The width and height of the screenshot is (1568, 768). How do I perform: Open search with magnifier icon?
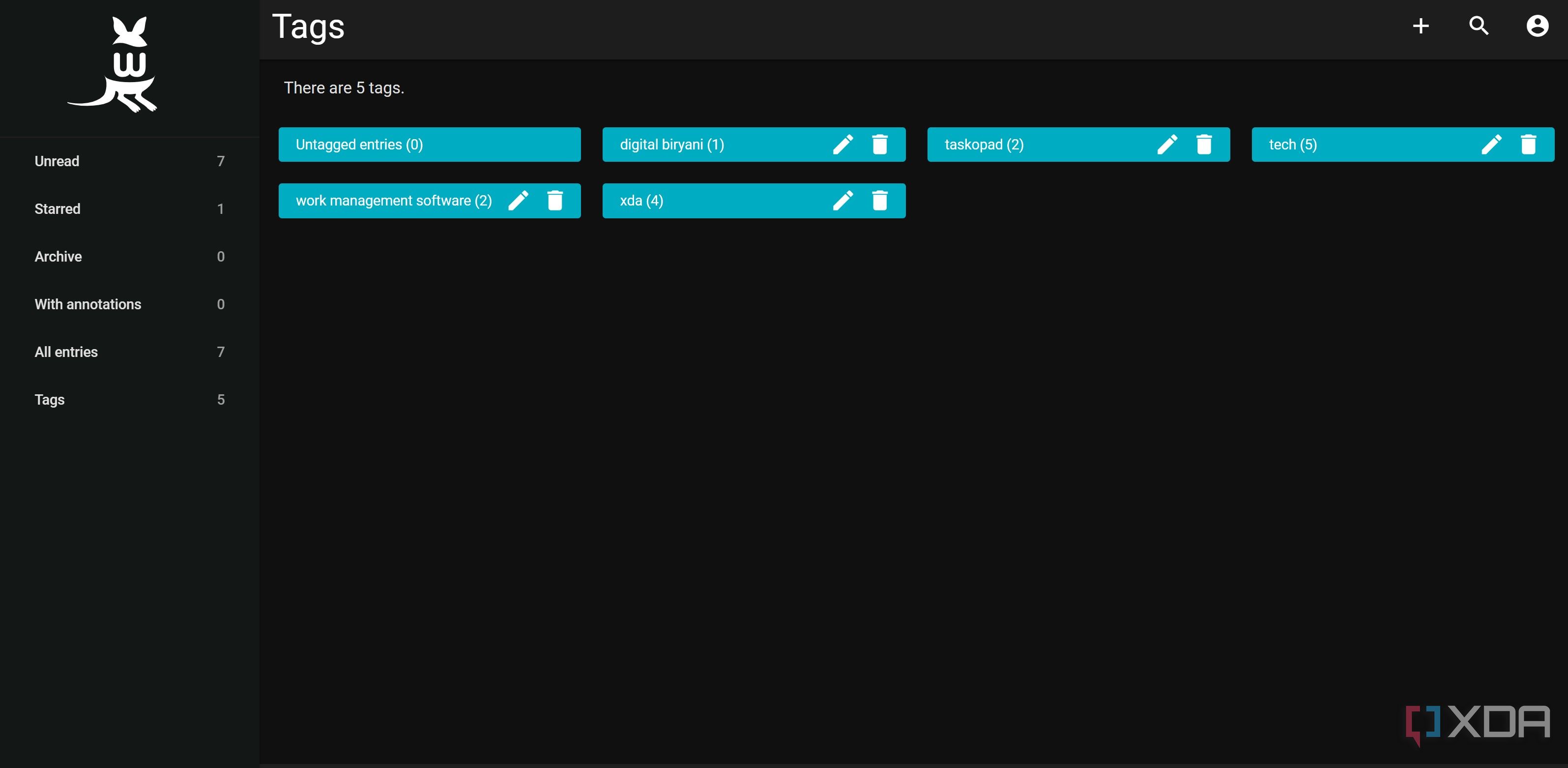(x=1479, y=26)
